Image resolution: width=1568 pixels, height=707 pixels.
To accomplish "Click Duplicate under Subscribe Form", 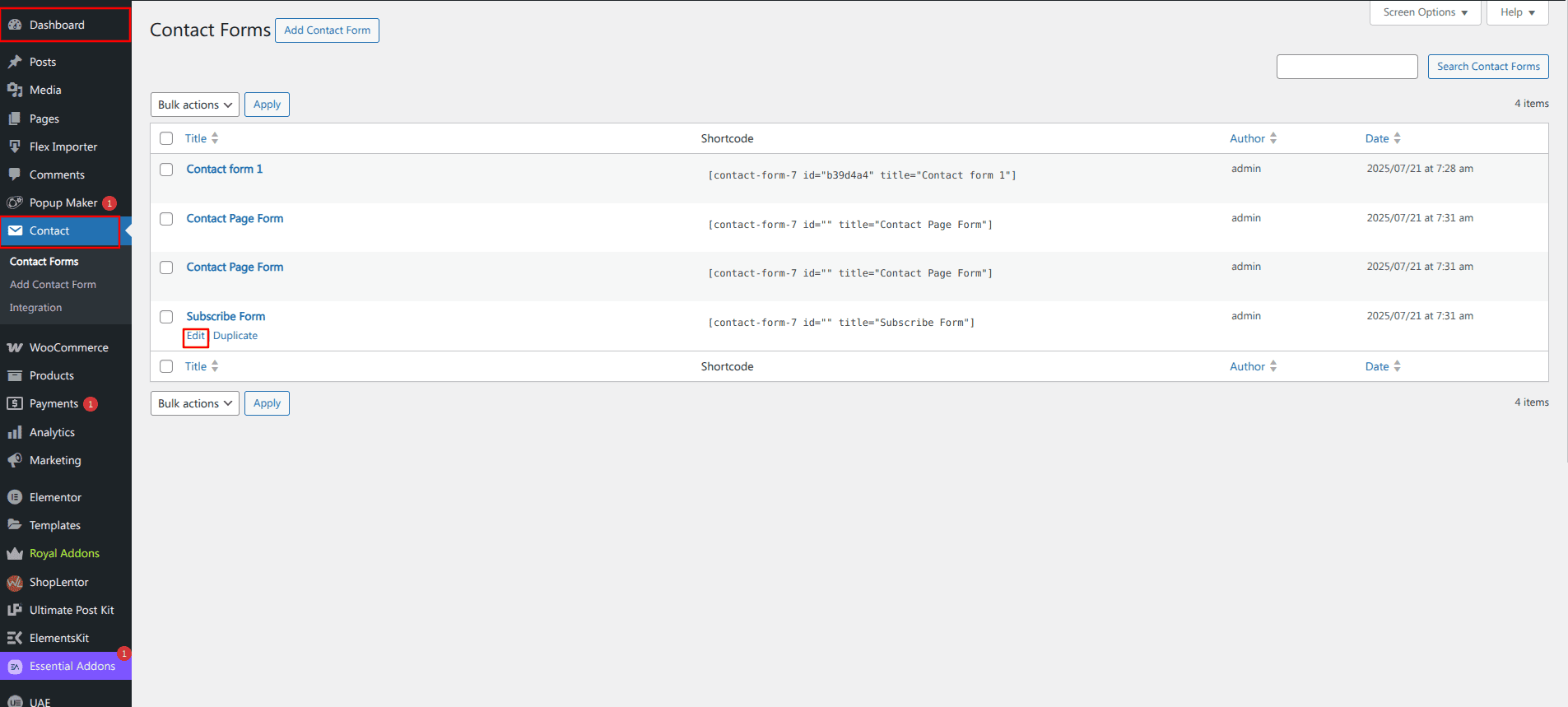I will point(235,336).
